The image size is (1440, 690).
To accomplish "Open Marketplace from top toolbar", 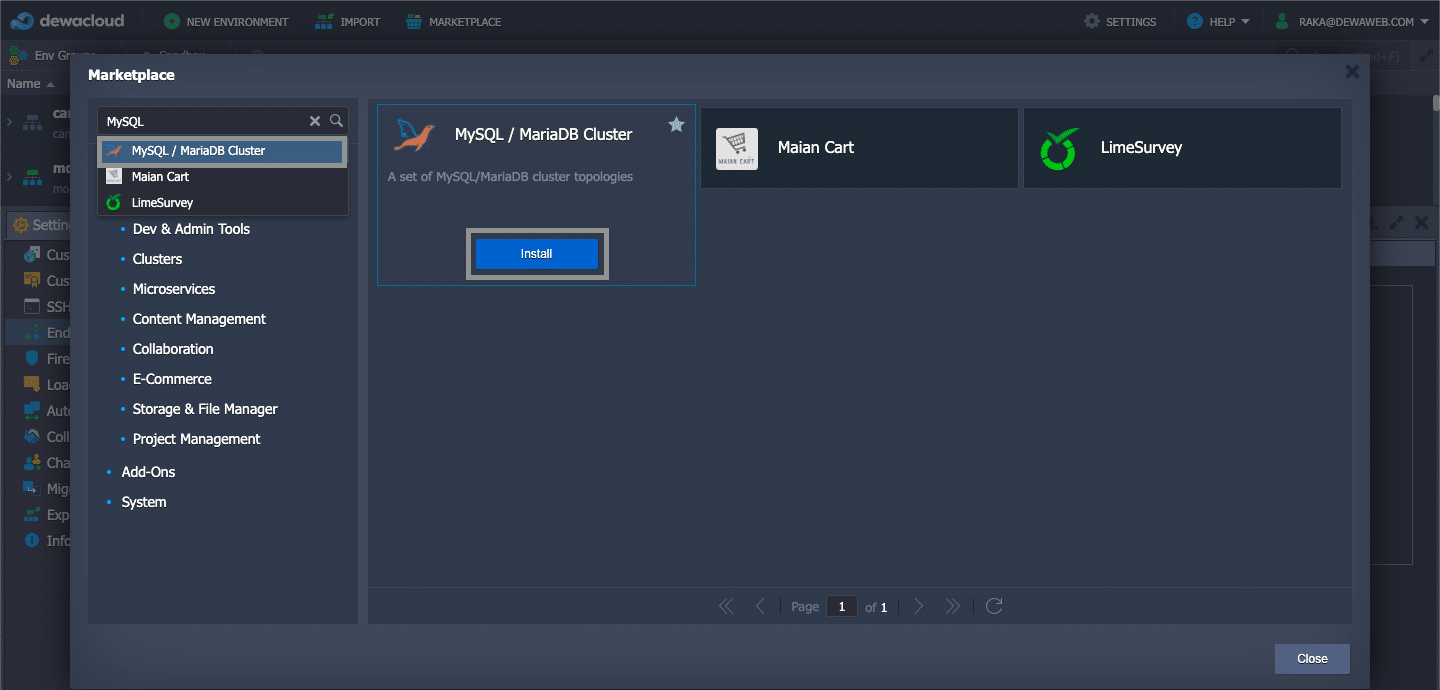I will pyautogui.click(x=454, y=21).
